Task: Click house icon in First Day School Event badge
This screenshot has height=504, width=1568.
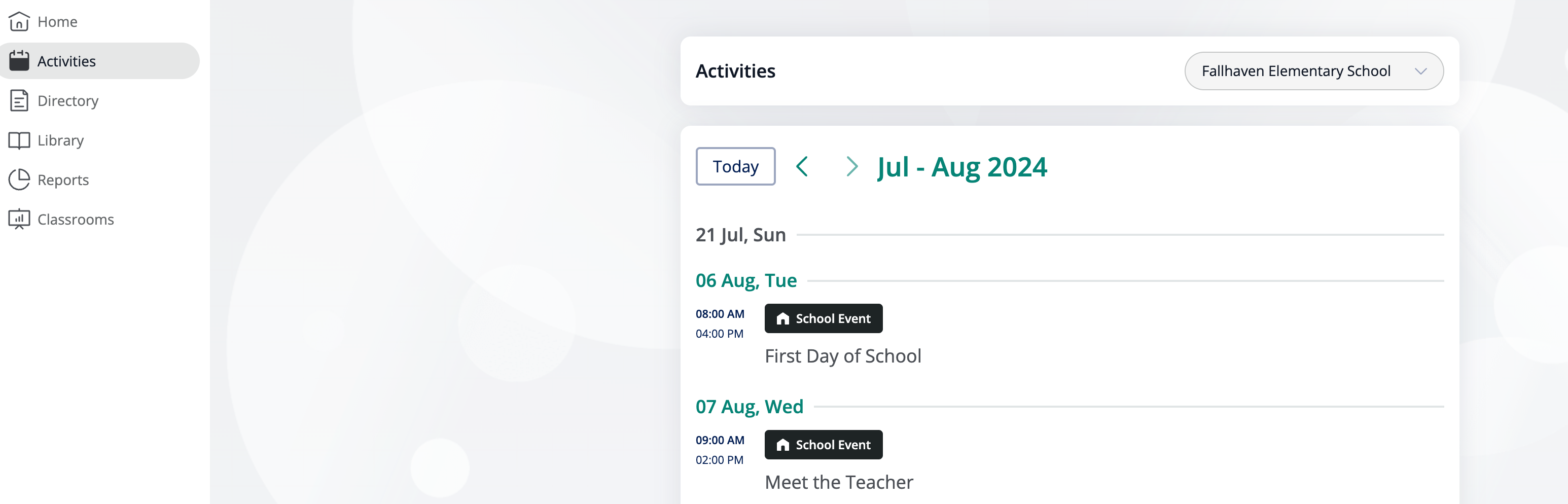Action: [x=783, y=318]
